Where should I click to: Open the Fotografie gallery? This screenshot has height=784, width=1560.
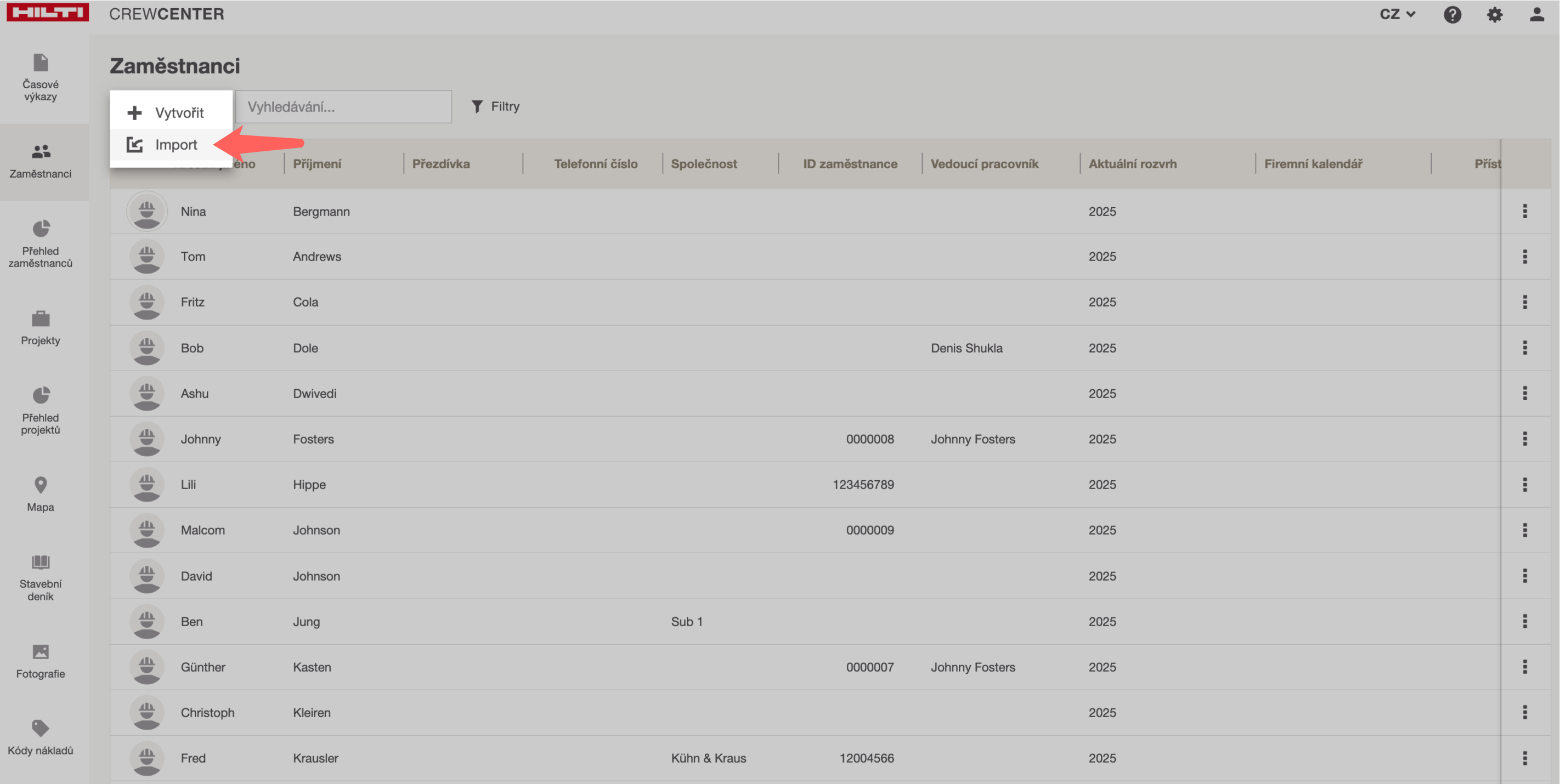[x=41, y=661]
